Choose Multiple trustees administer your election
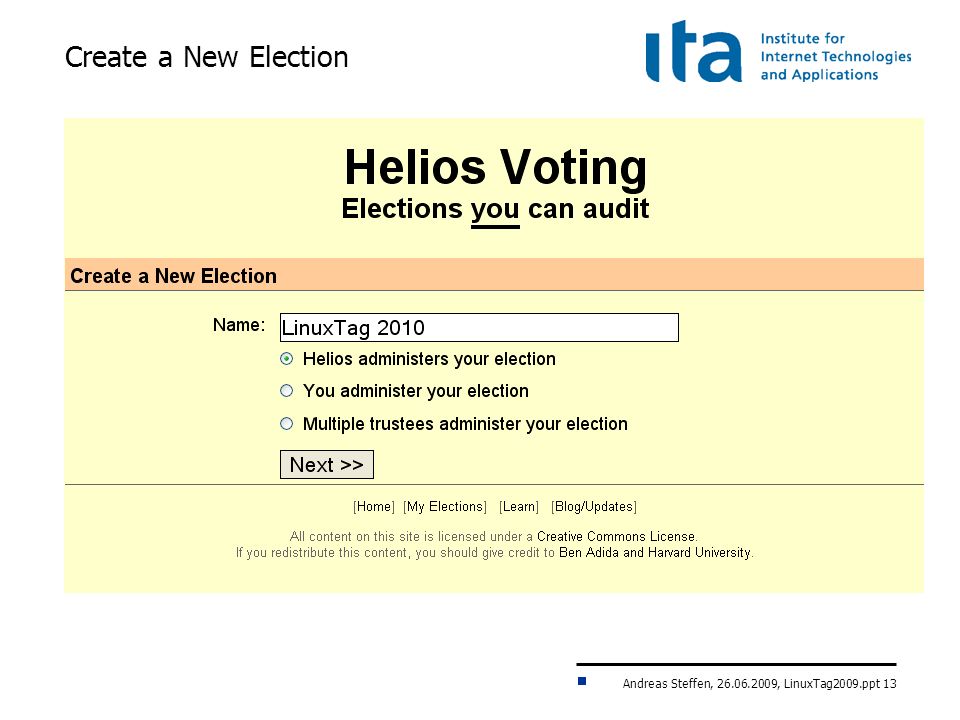Screen dimensions: 960x720 pyautogui.click(x=287, y=424)
